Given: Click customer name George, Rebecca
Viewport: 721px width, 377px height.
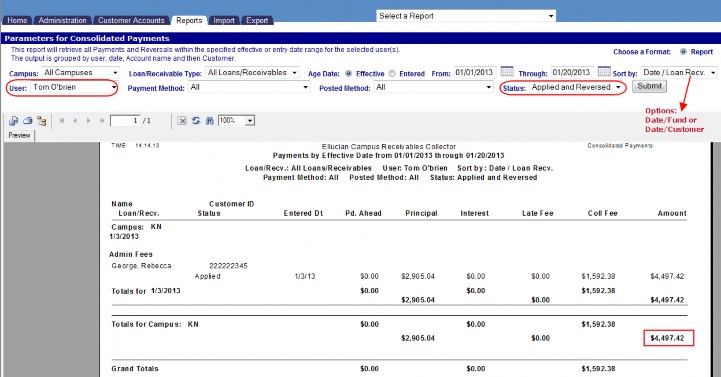Looking at the screenshot, I should pos(141,266).
